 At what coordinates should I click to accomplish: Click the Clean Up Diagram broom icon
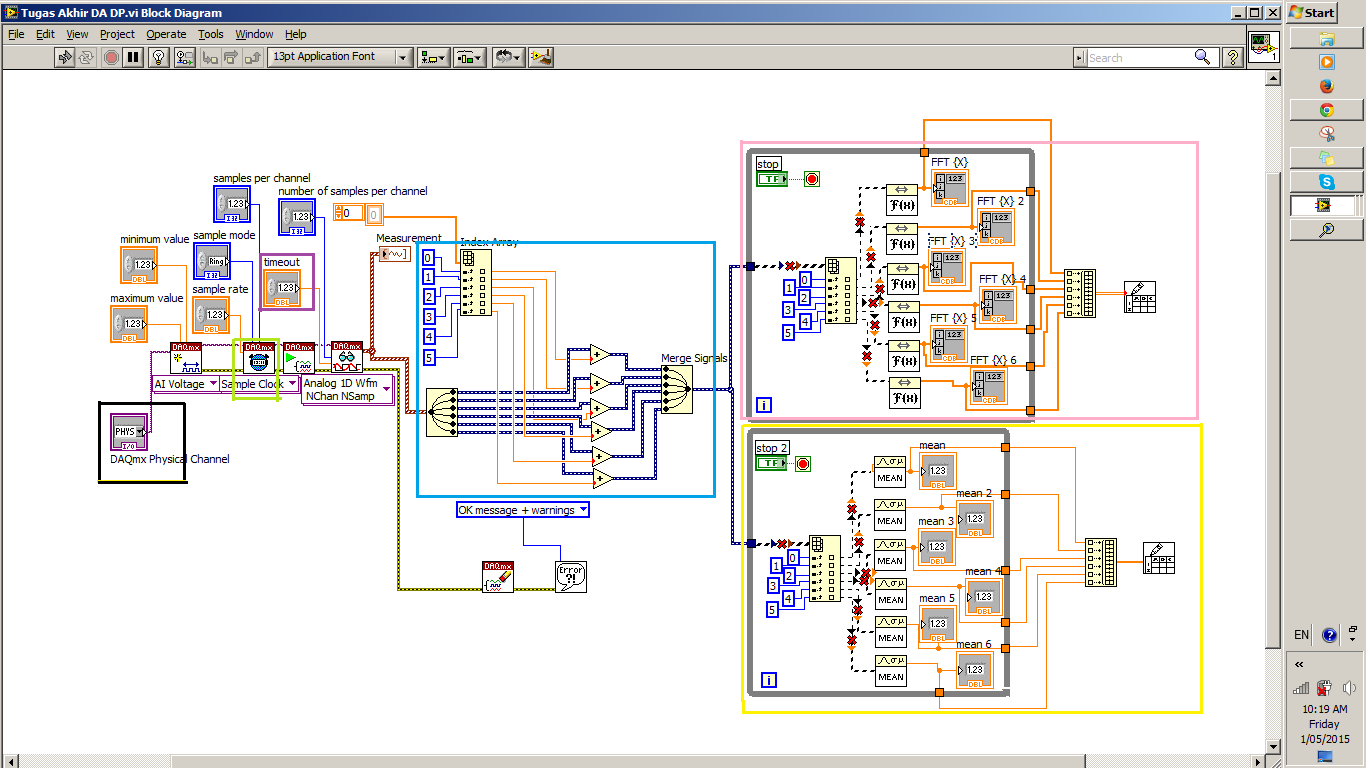click(541, 57)
